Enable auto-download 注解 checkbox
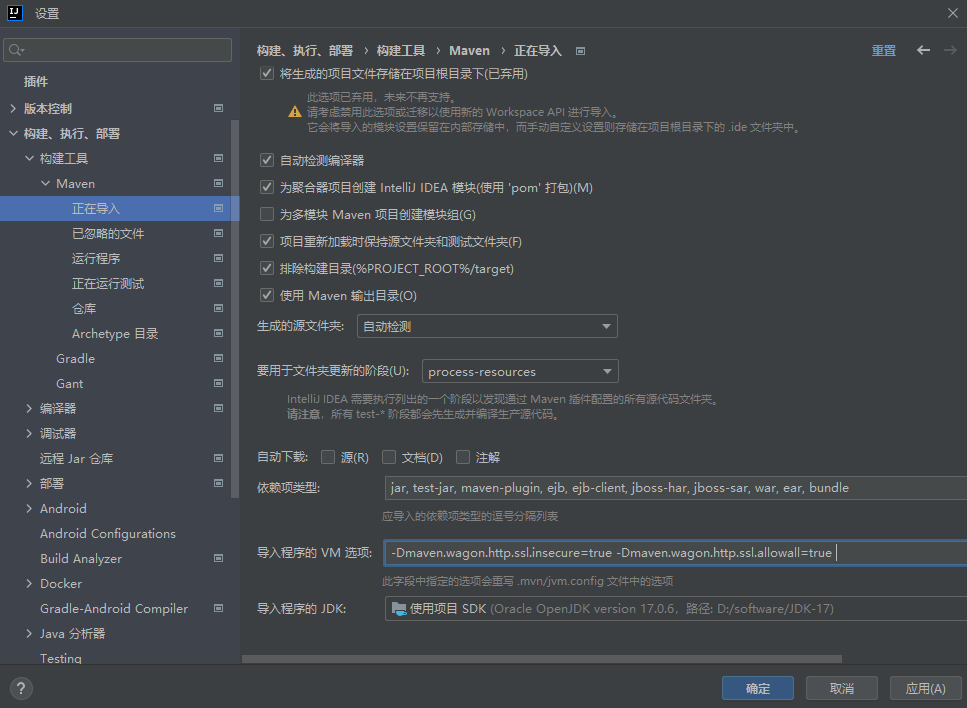 pyautogui.click(x=463, y=457)
